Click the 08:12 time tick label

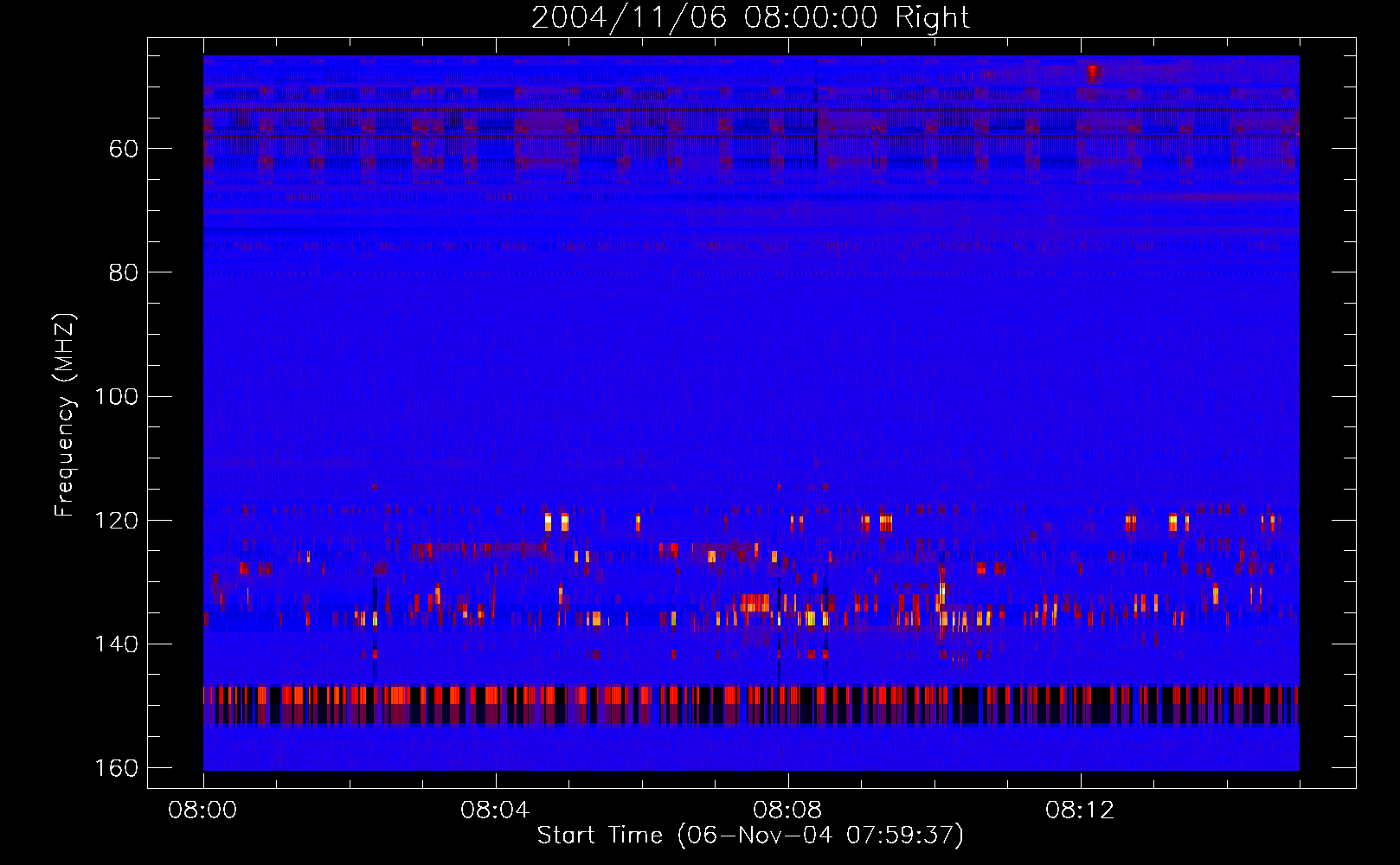1080,811
